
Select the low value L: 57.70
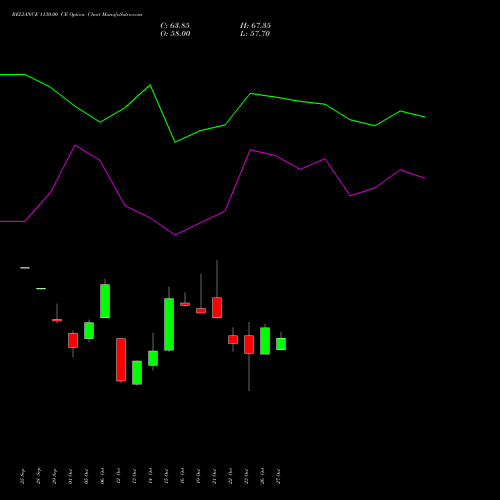(255, 34)
